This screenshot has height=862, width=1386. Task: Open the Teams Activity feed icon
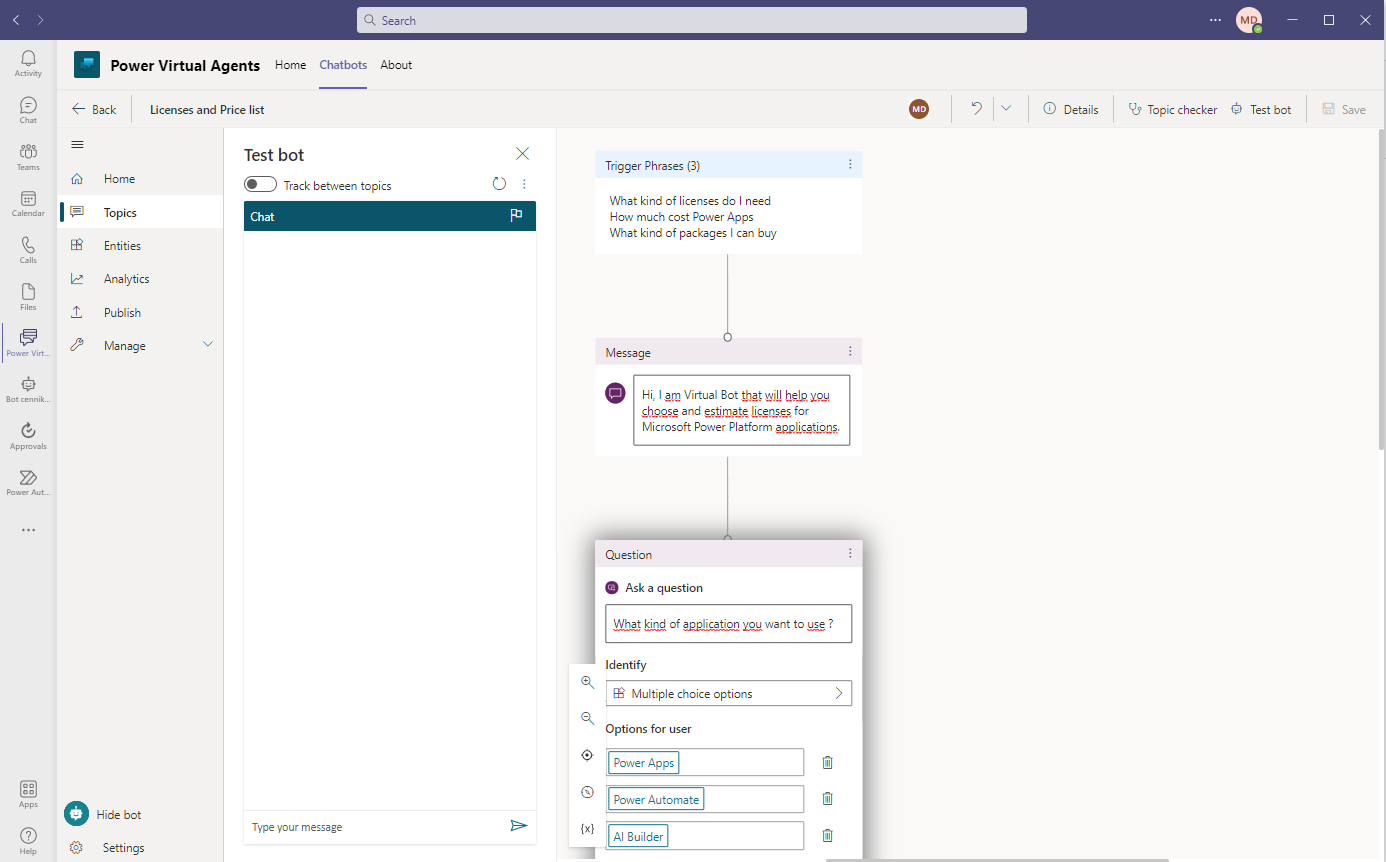point(28,63)
